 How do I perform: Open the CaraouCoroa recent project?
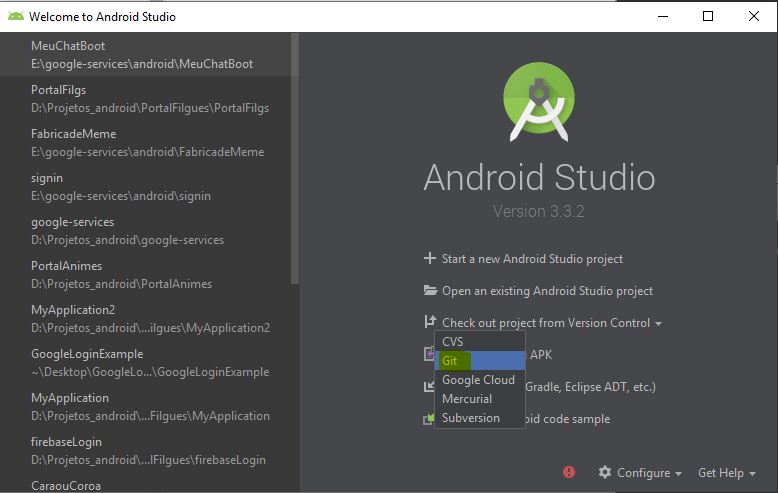coord(146,484)
